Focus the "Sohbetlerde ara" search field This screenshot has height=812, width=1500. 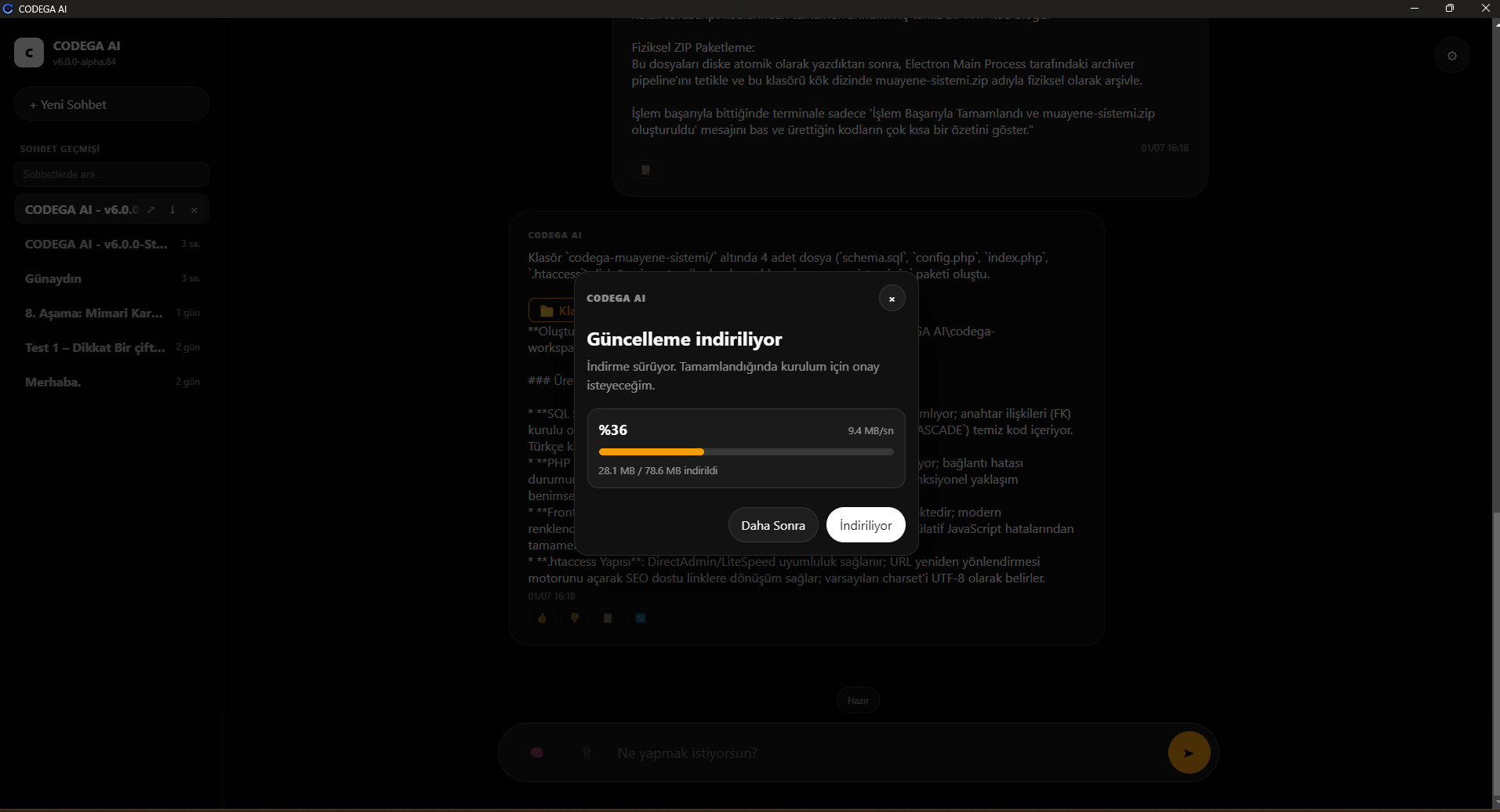(111, 174)
